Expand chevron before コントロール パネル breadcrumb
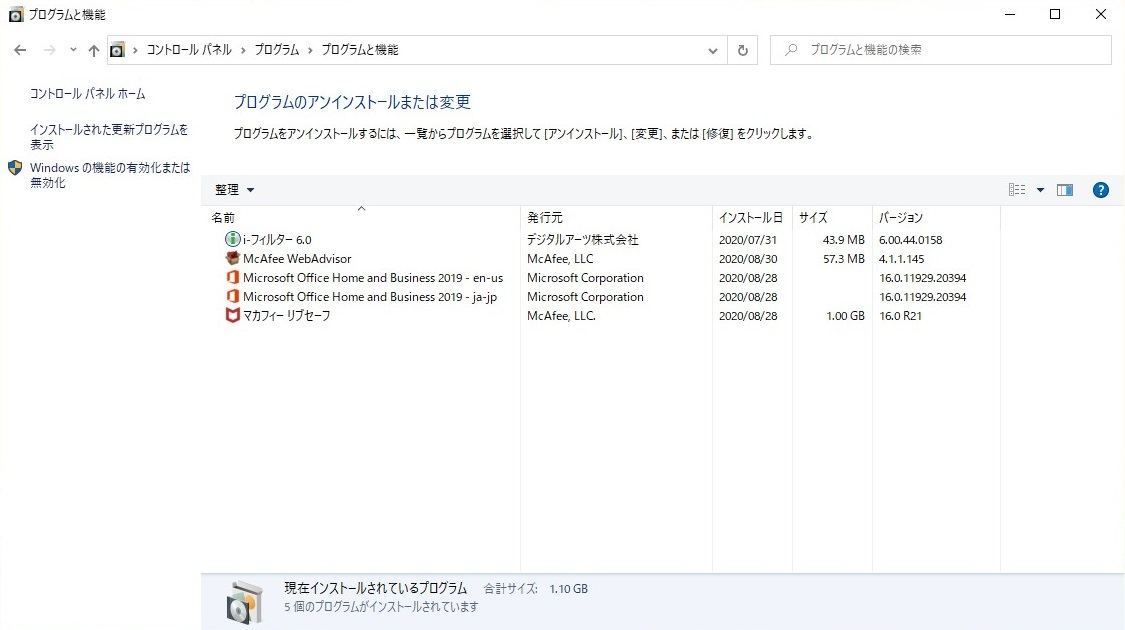Viewport: 1125px width, 630px height. click(x=135, y=50)
